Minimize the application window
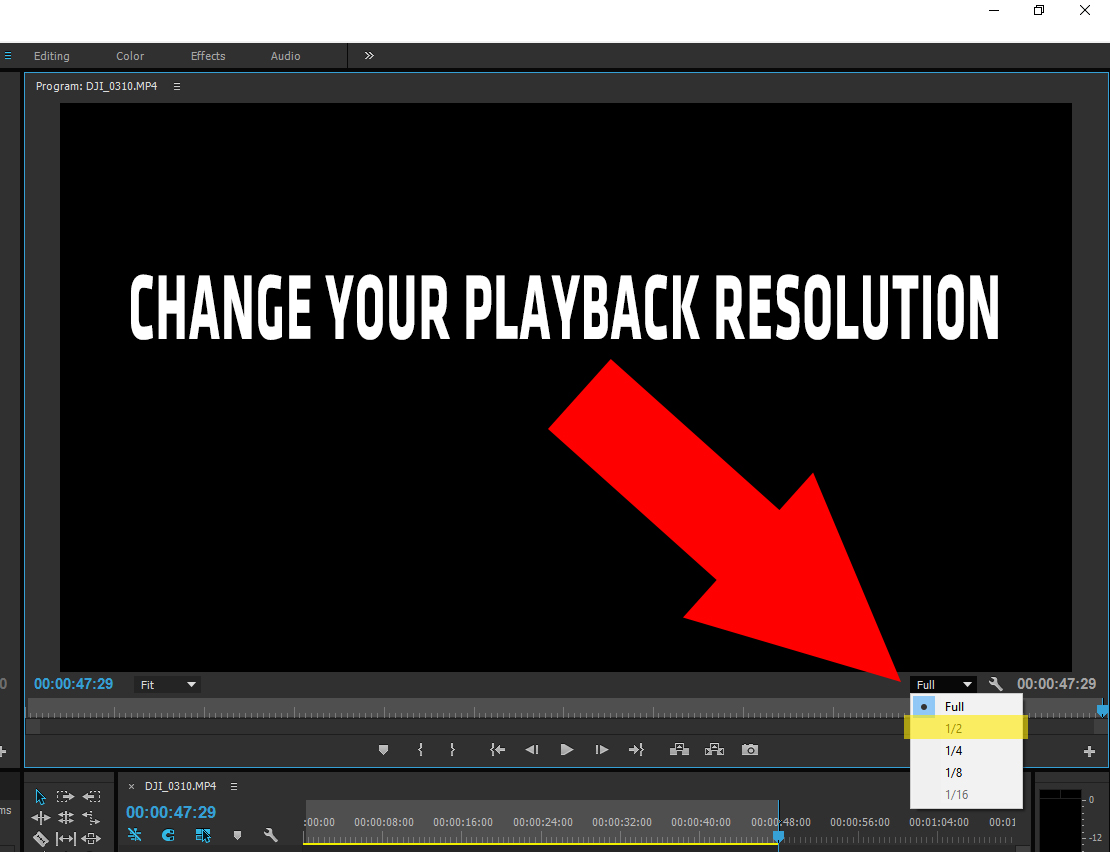The height and width of the screenshot is (852, 1110). [x=994, y=10]
